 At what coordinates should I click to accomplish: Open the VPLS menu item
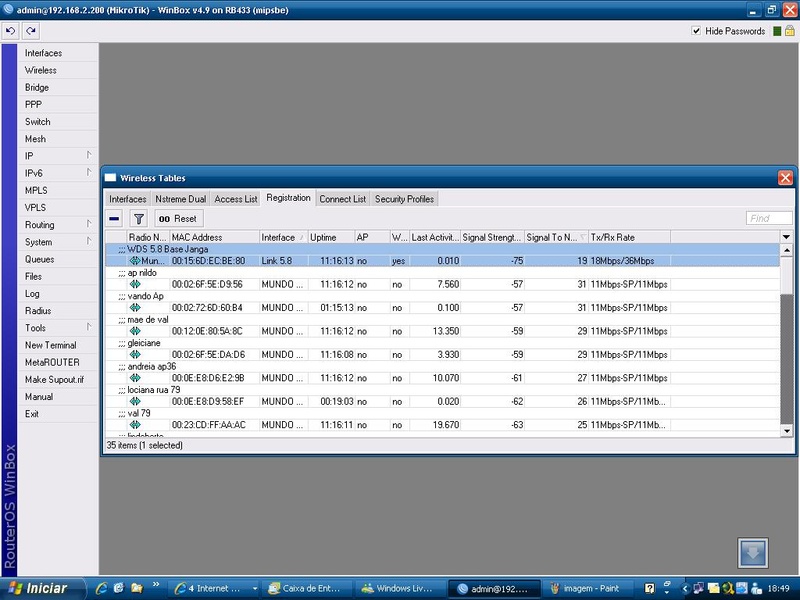tap(58, 208)
